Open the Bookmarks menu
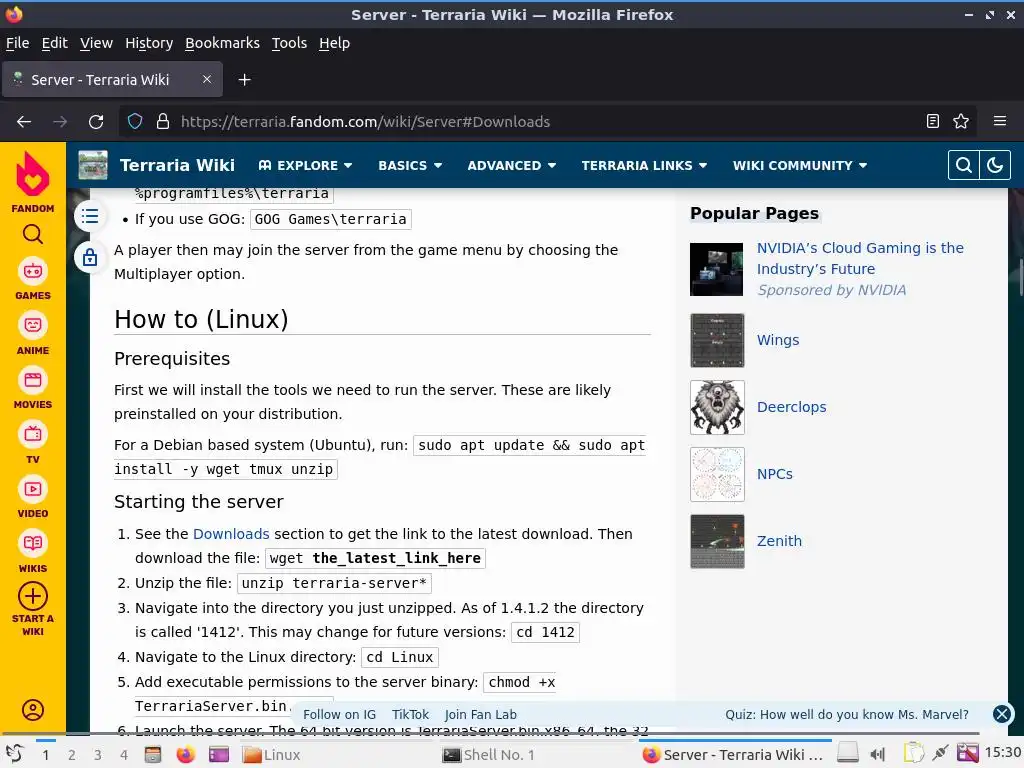1024x768 pixels. click(222, 43)
